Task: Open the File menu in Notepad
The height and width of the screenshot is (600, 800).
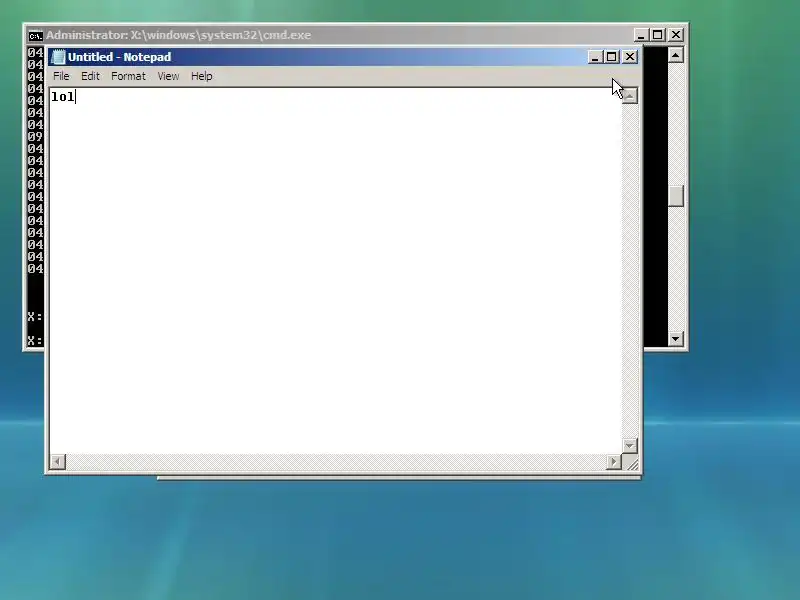Action: [61, 77]
